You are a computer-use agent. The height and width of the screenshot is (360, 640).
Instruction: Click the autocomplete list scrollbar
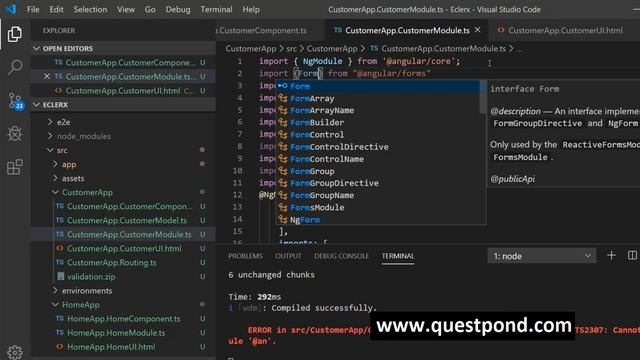click(x=483, y=97)
